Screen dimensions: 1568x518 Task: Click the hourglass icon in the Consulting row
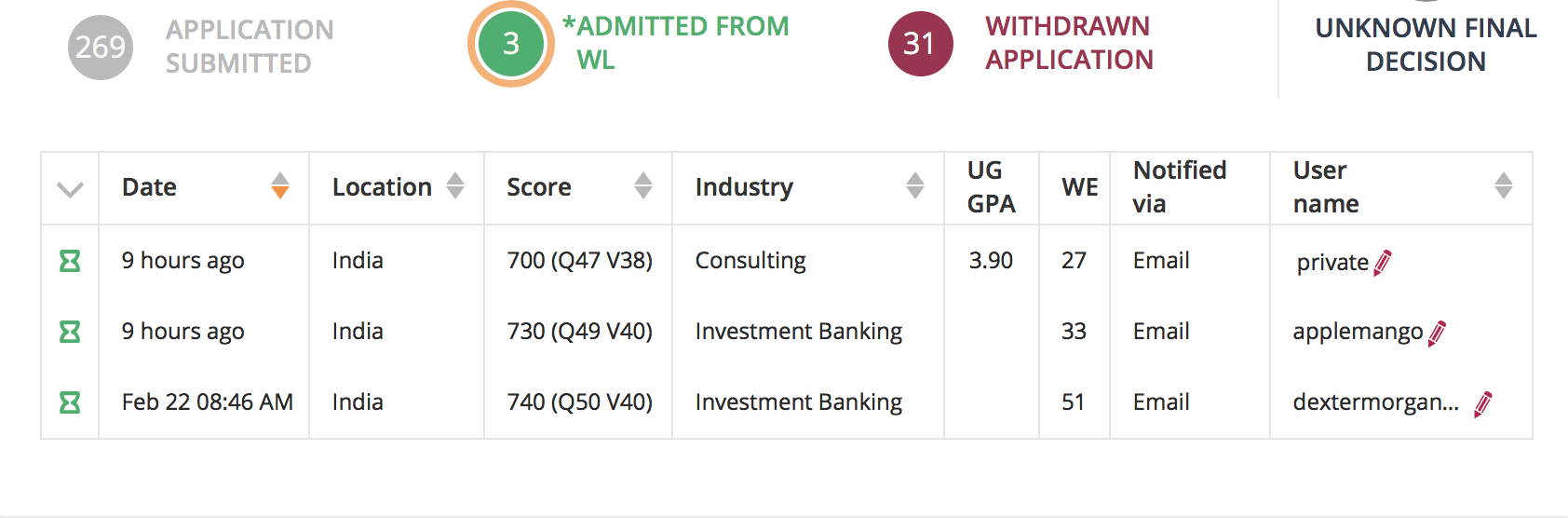point(70,261)
